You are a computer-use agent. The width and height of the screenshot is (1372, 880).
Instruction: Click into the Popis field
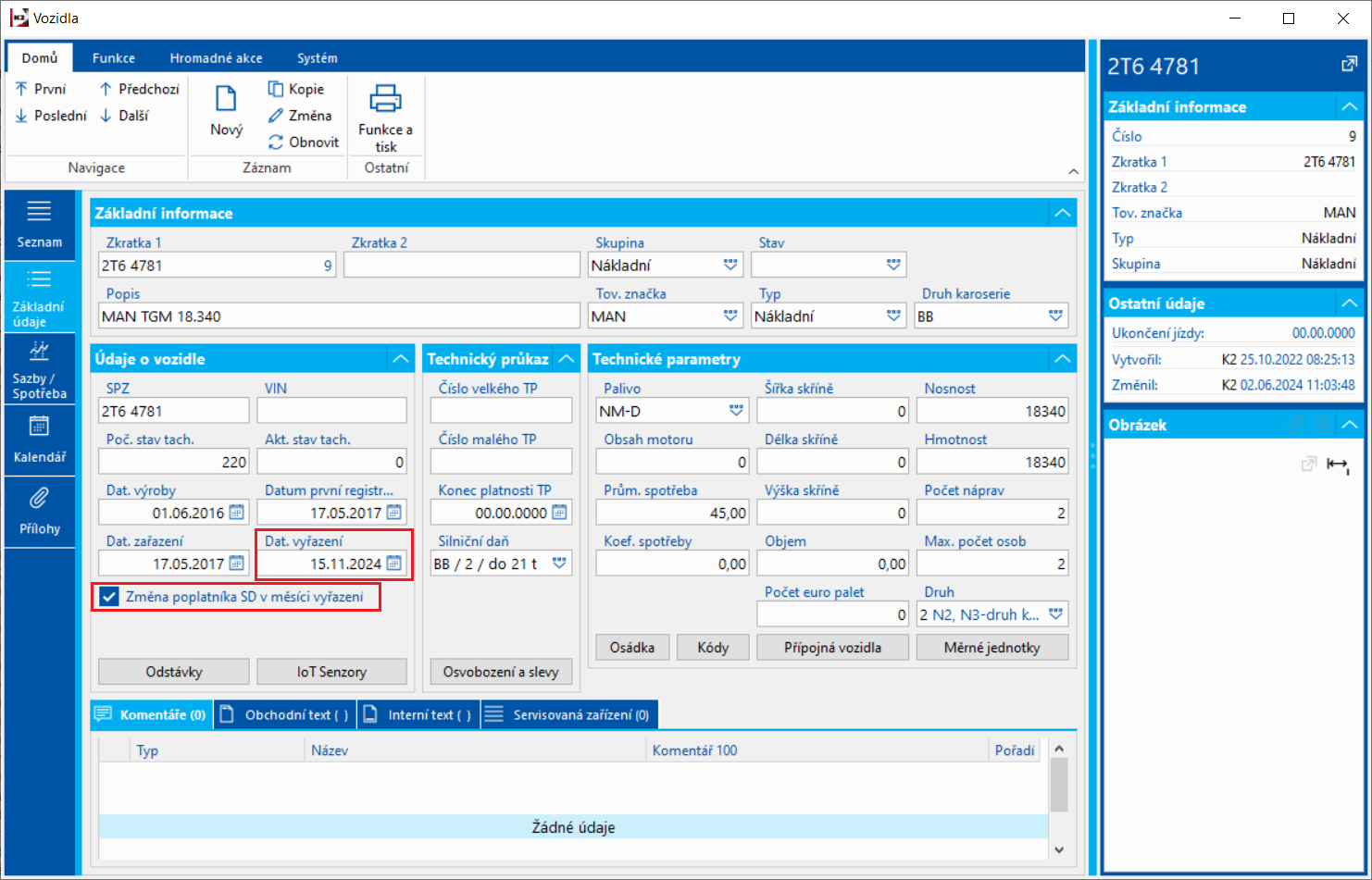tap(340, 316)
